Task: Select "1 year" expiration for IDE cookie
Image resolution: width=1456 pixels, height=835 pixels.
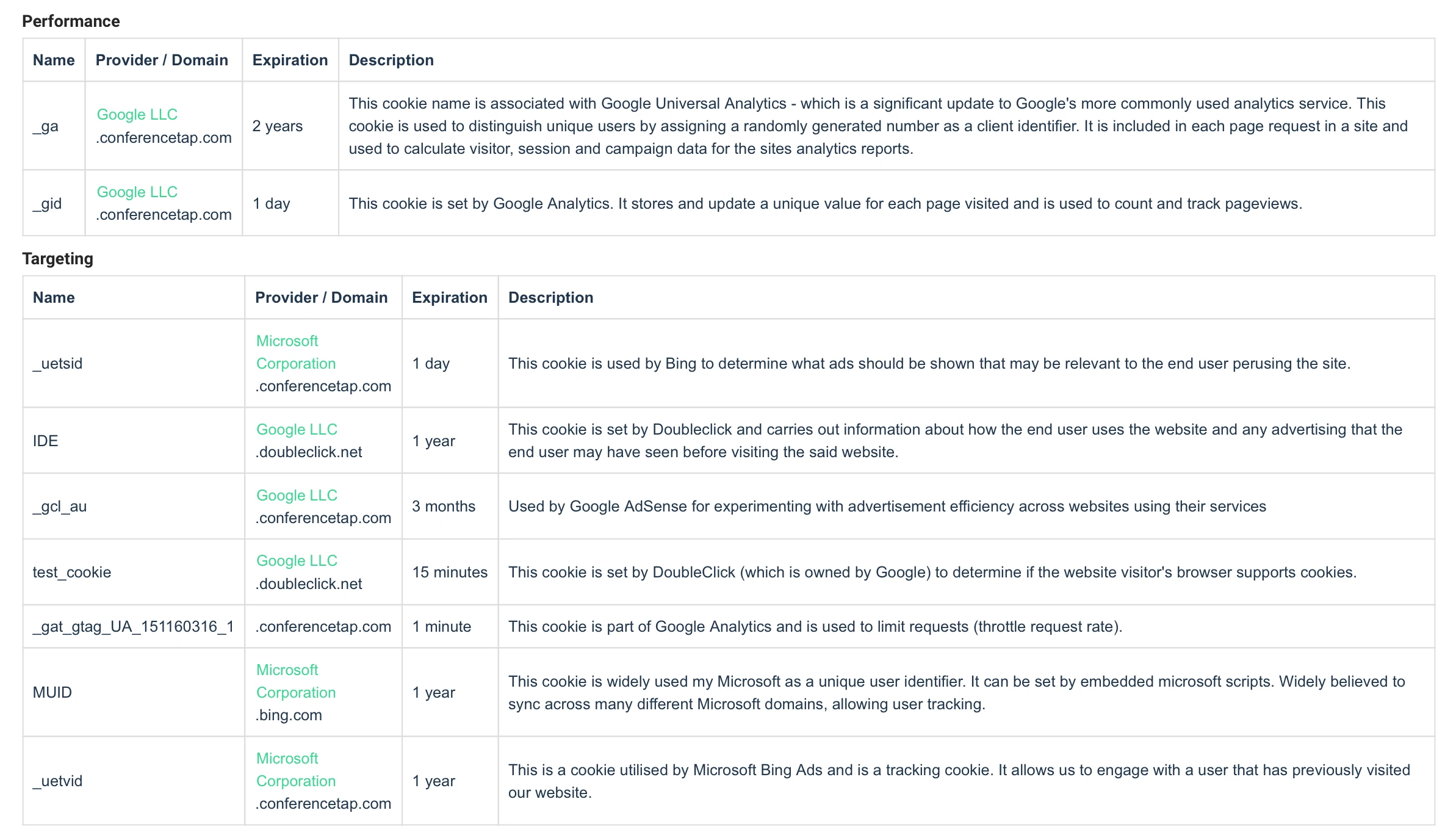Action: (x=433, y=441)
